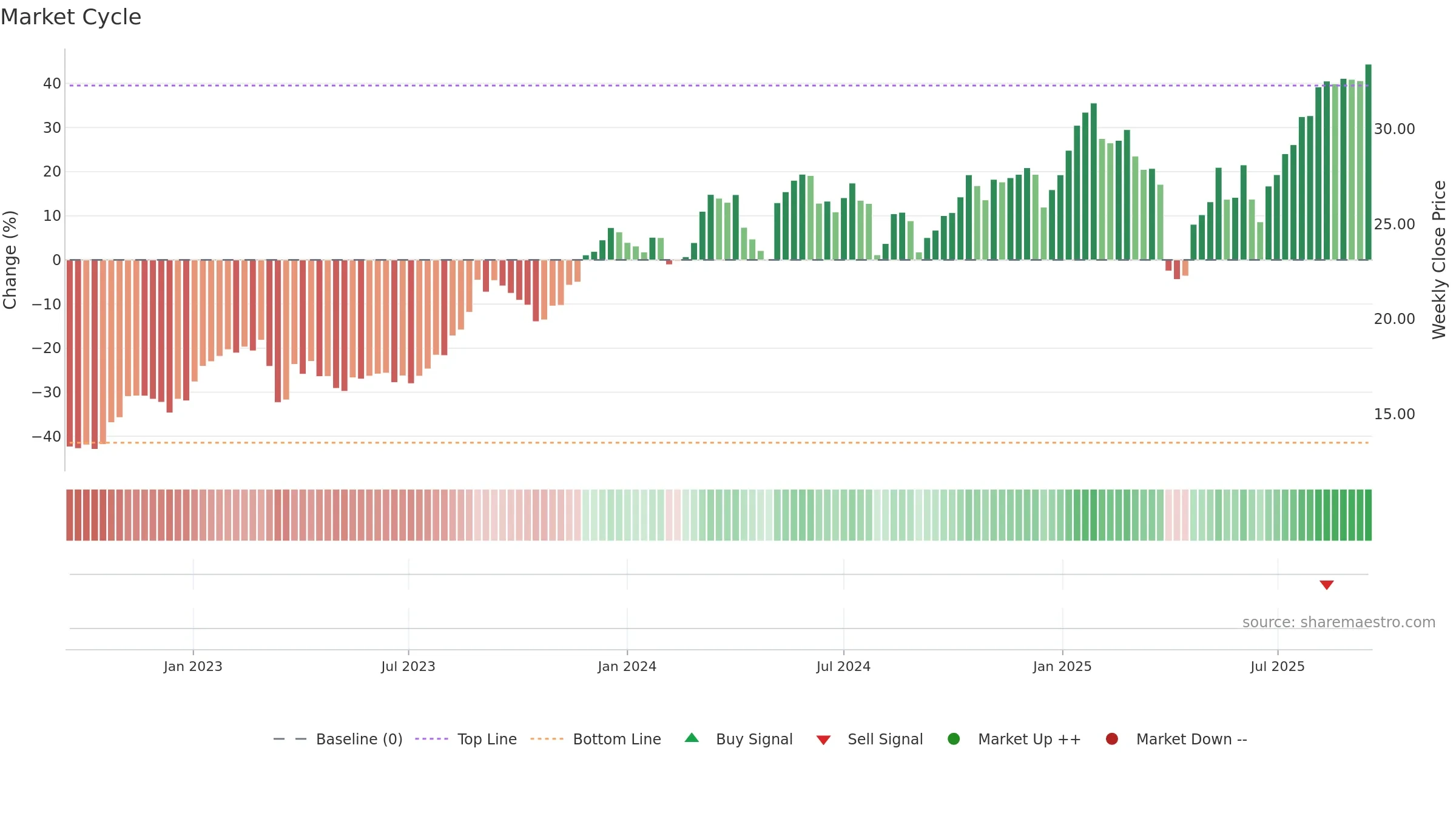The image size is (1456, 819).
Task: Toggle the Baseline (0) legend entry
Action: [x=338, y=739]
